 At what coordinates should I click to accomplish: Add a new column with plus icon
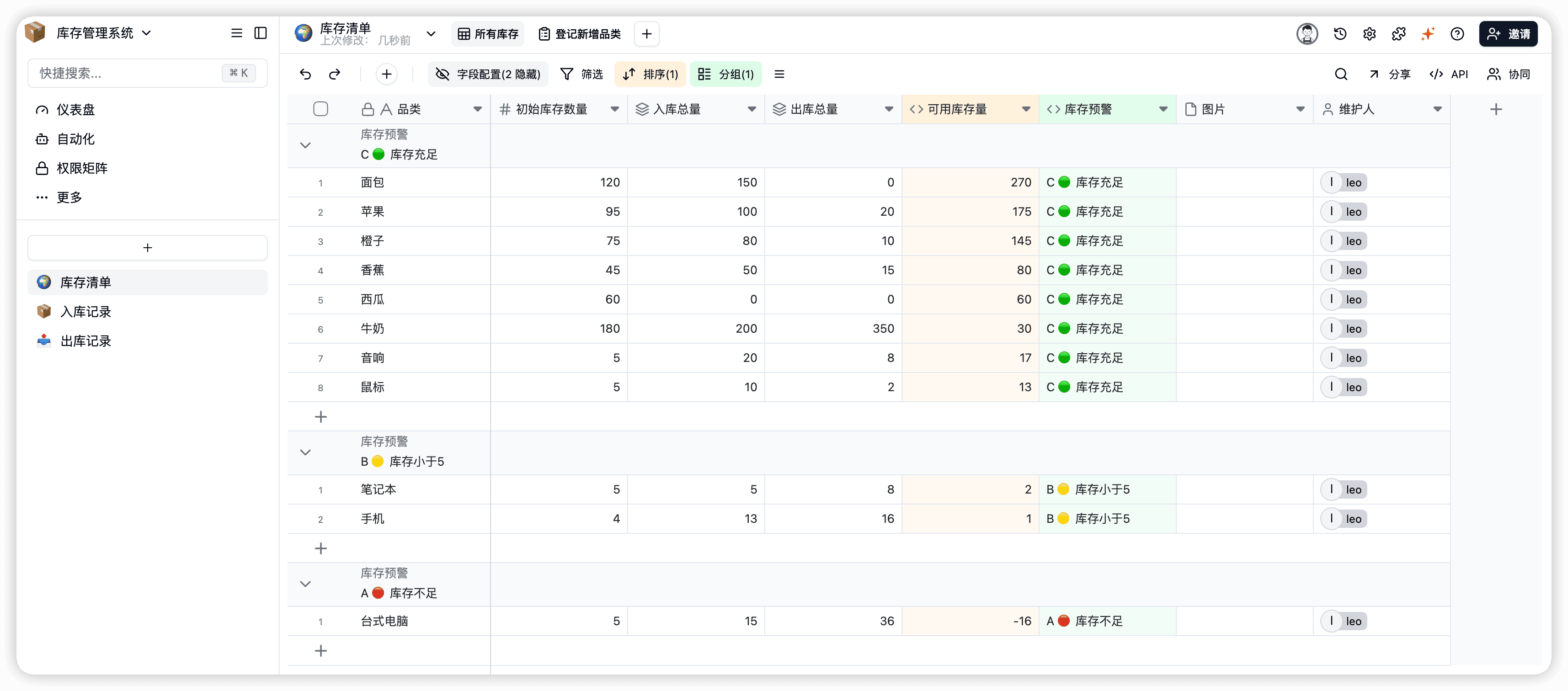[1496, 110]
